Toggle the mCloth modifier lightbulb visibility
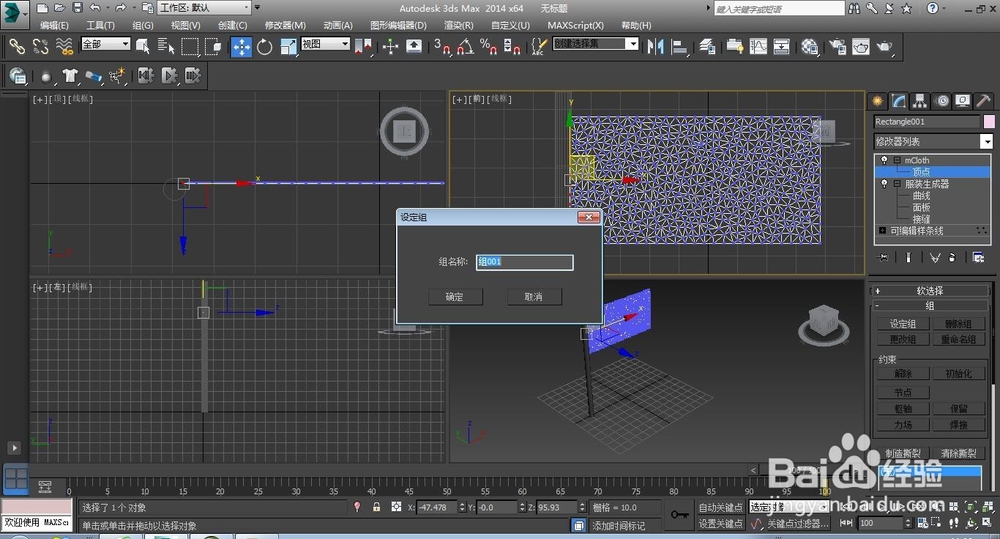 point(884,160)
